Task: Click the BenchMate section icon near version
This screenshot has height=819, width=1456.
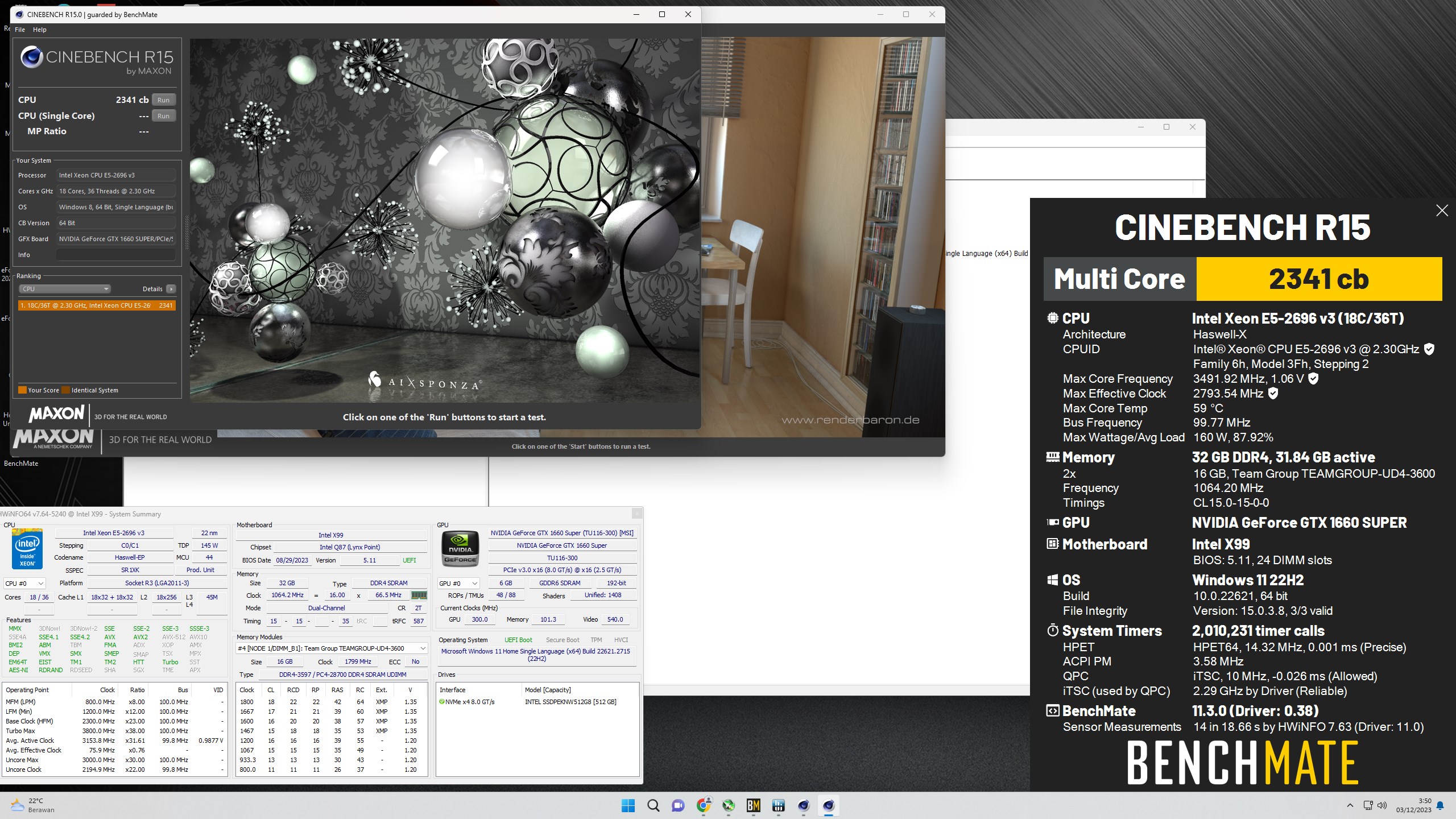Action: (1053, 710)
